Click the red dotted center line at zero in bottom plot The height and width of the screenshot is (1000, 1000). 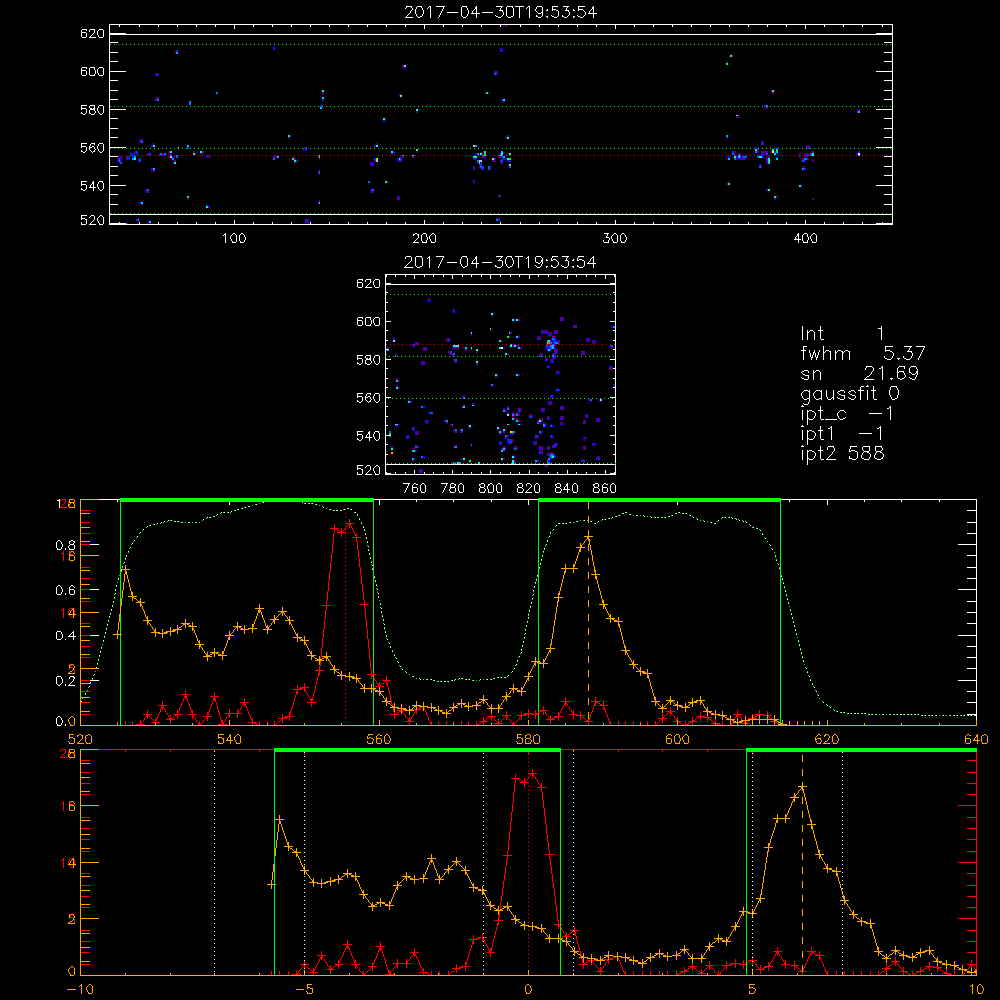tap(528, 862)
